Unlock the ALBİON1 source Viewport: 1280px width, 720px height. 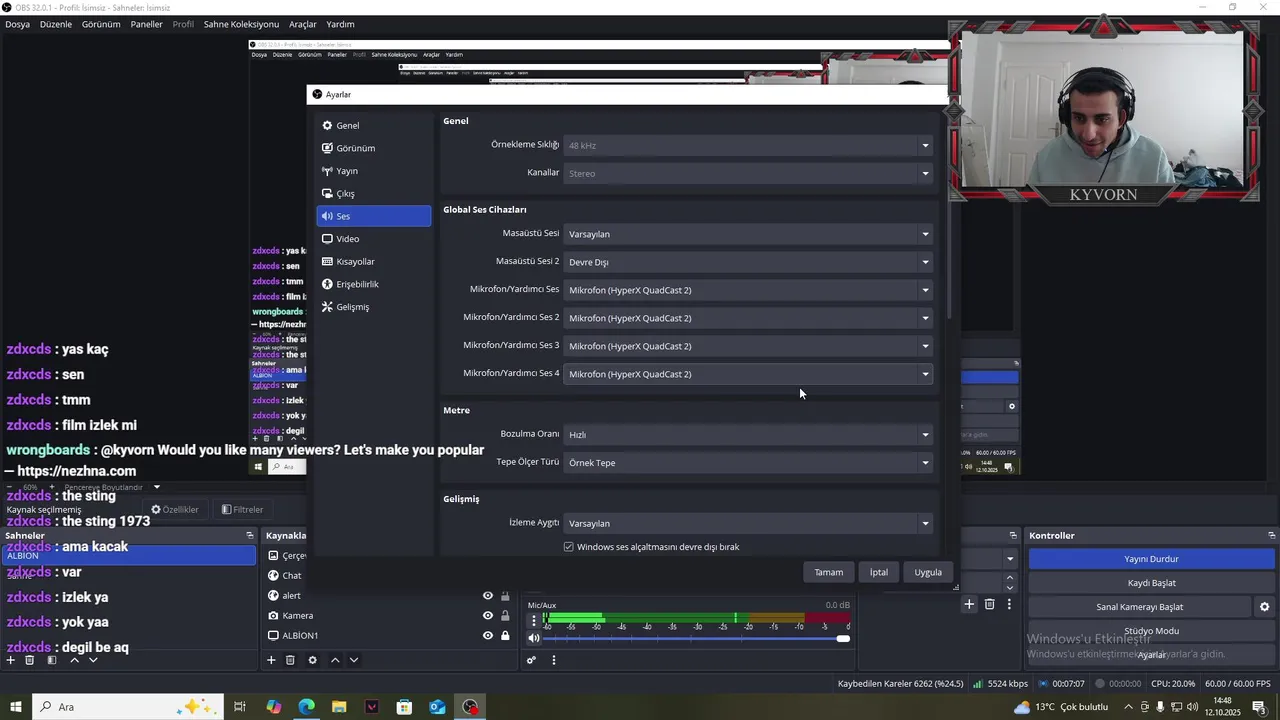tap(505, 636)
